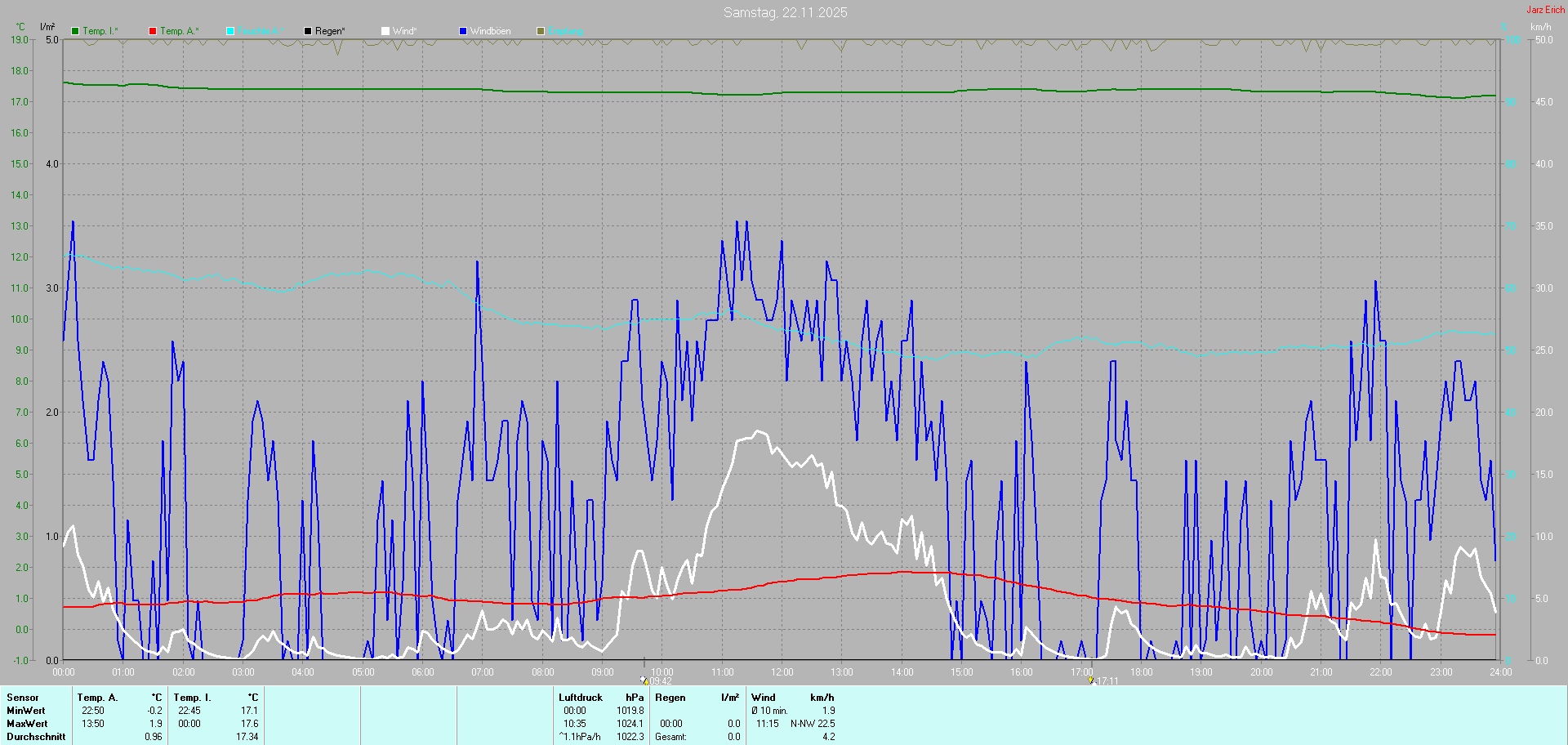
Task: Click the blue Windböen legend swatch
Action: tap(463, 31)
